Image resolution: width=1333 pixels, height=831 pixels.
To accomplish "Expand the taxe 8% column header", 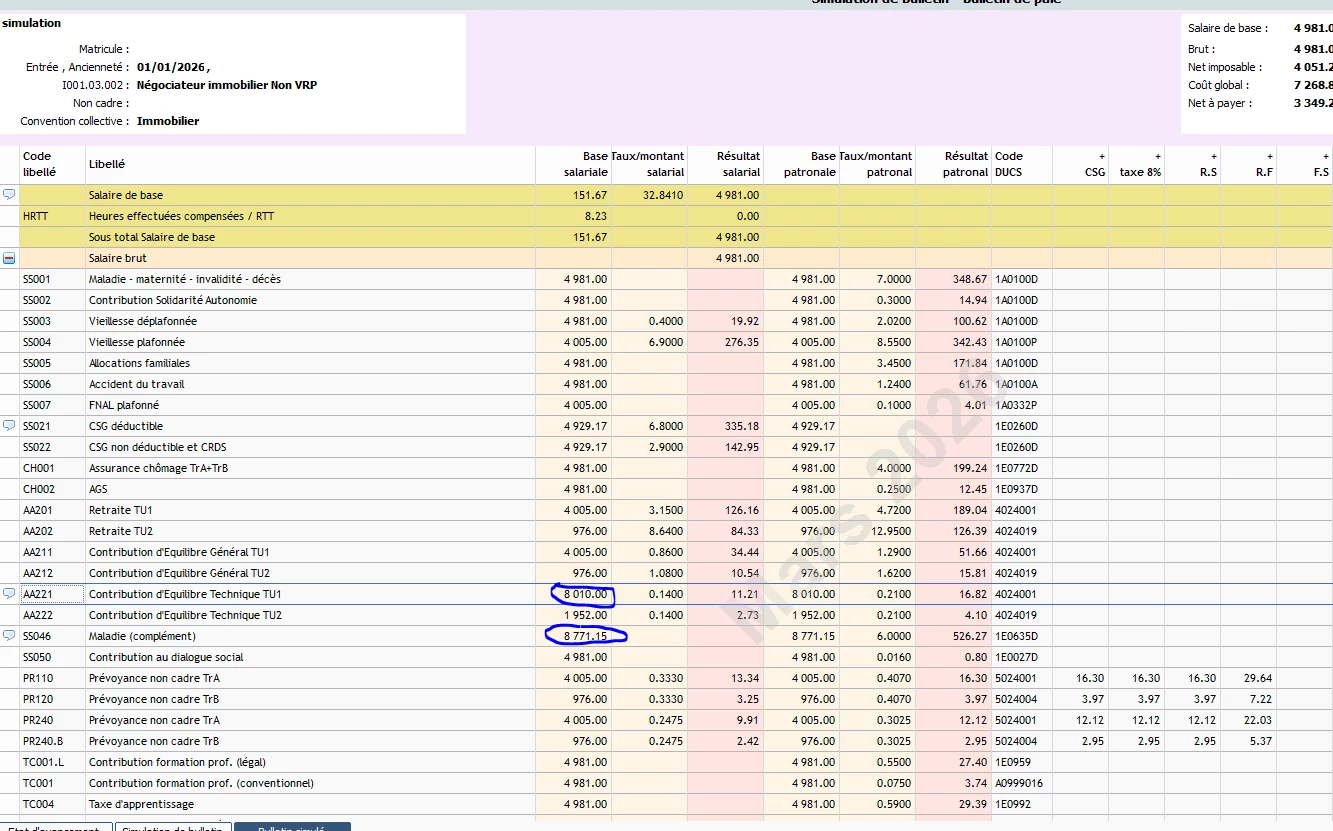I will point(1158,156).
